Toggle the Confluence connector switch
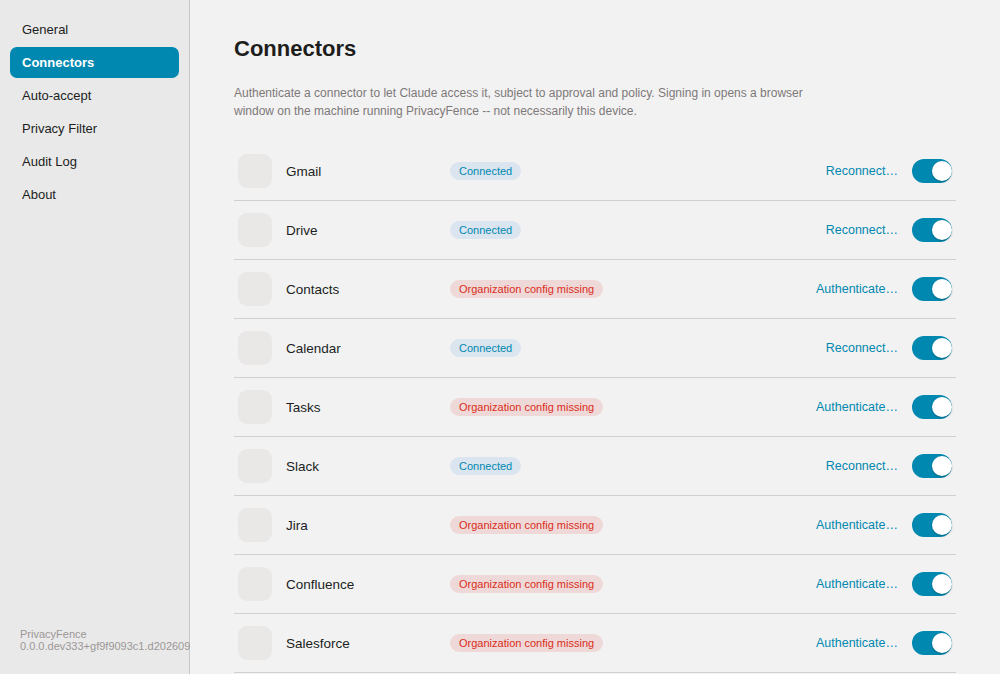Image resolution: width=1000 pixels, height=674 pixels. pos(932,584)
